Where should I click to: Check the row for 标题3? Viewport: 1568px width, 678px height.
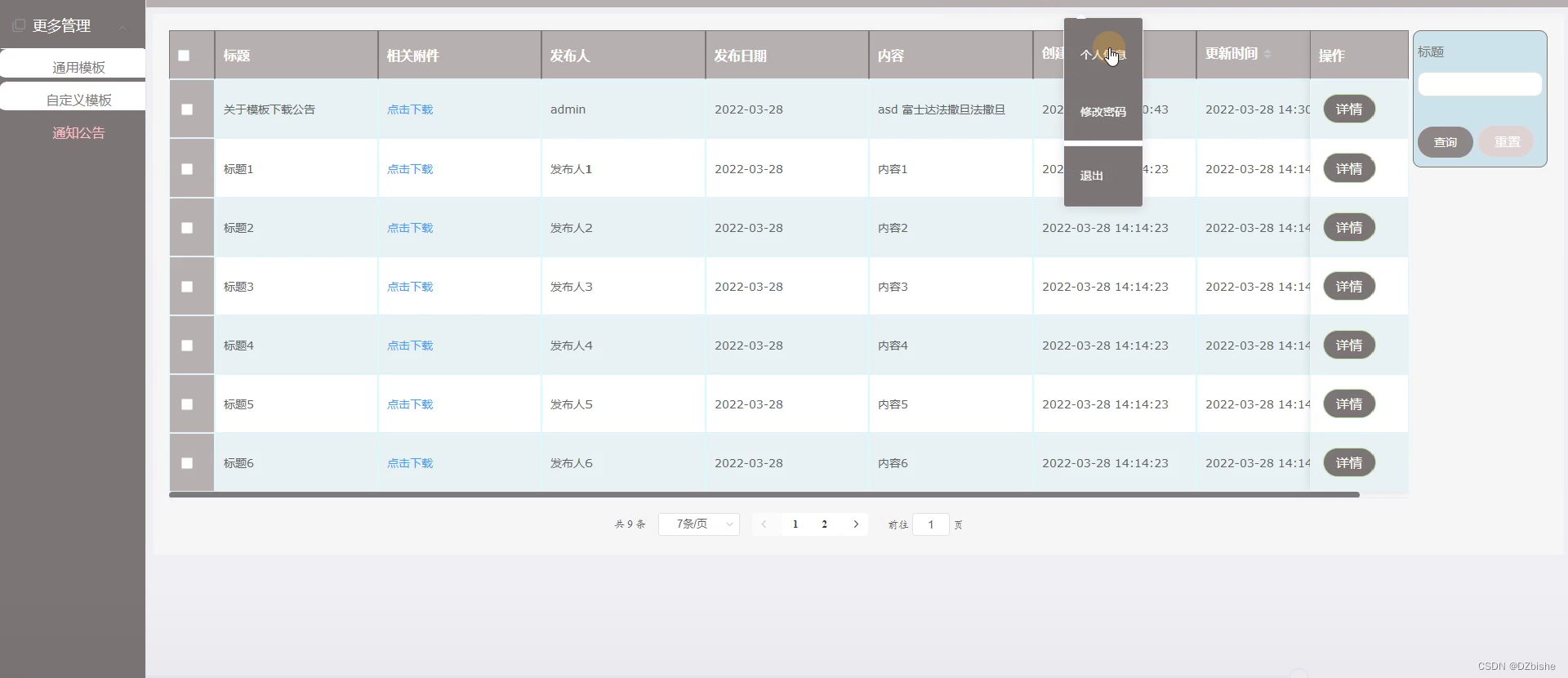point(187,287)
